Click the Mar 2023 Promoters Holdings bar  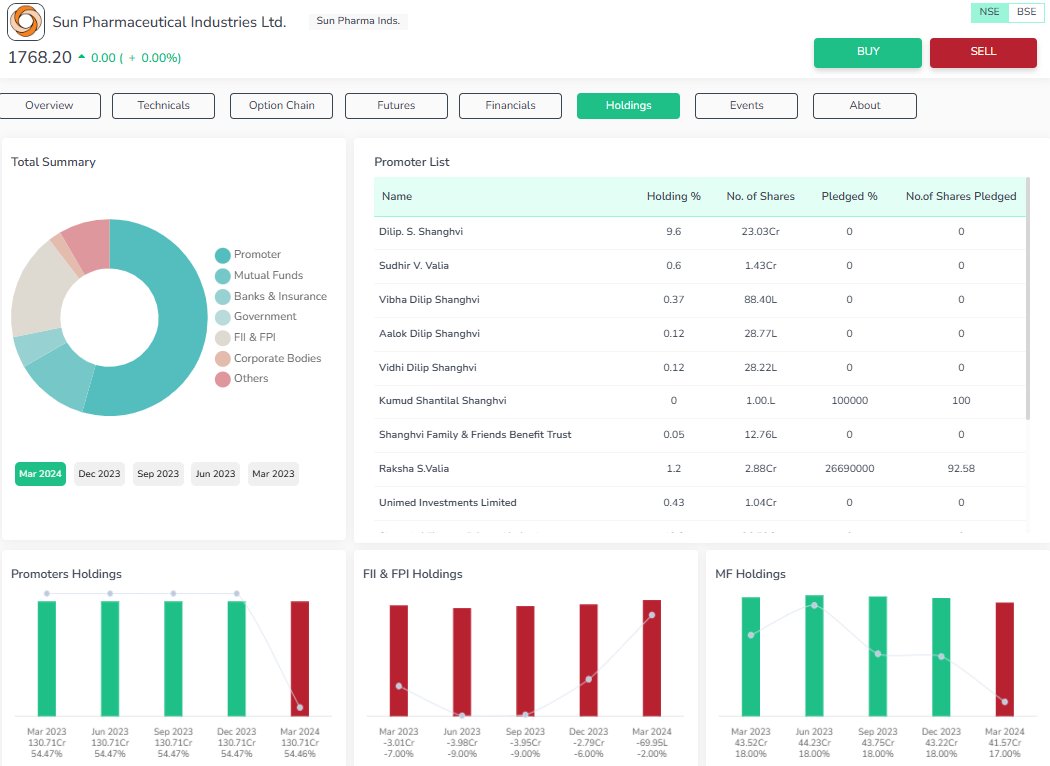tap(47, 659)
